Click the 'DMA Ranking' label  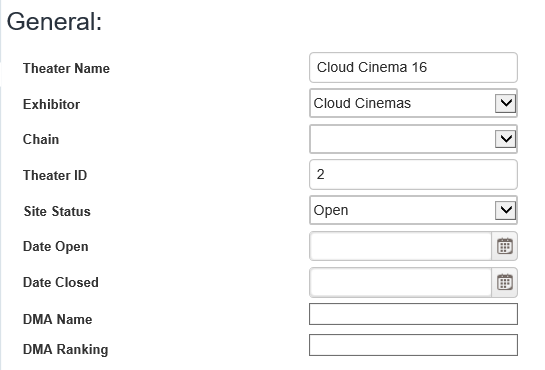coord(66,350)
